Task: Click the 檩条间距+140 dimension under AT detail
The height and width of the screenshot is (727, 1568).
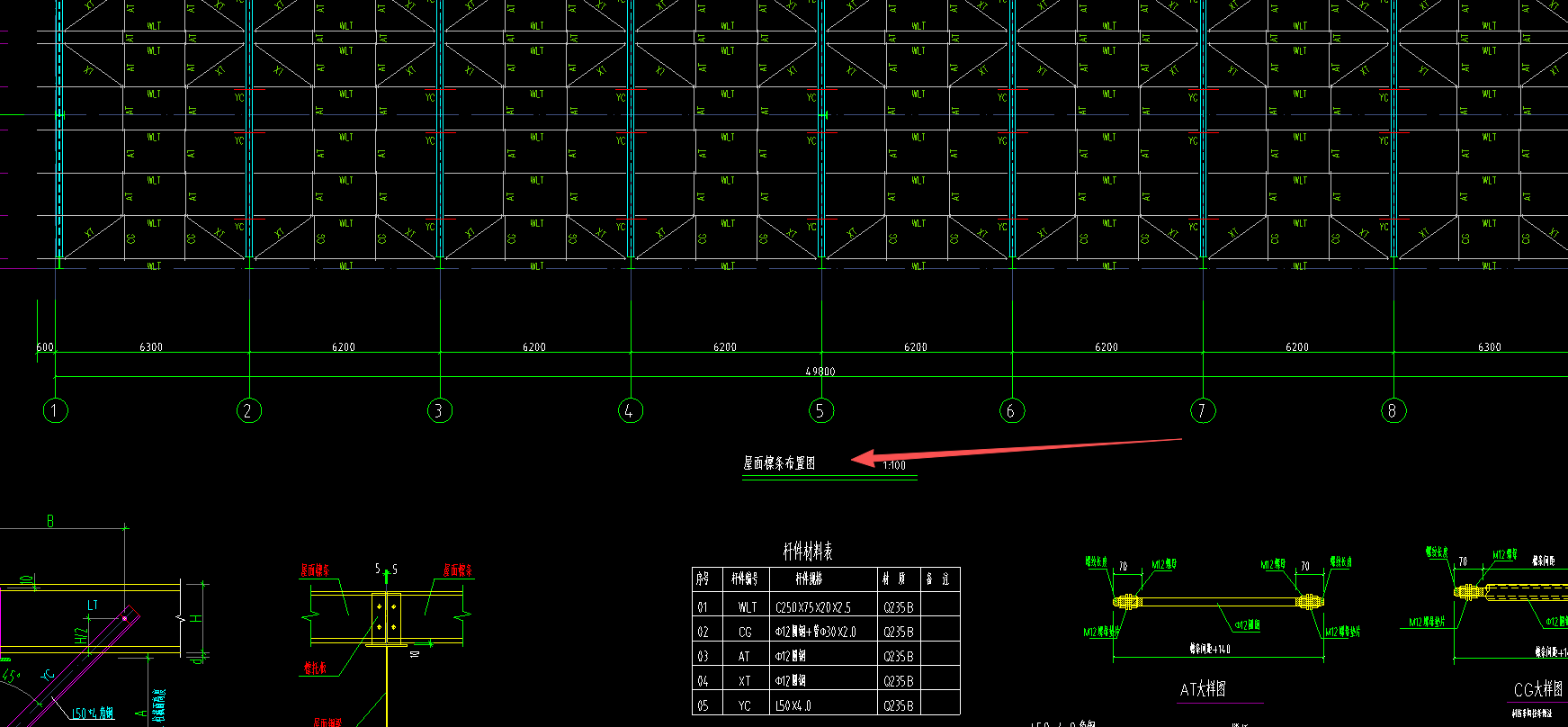Action: pos(1210,649)
